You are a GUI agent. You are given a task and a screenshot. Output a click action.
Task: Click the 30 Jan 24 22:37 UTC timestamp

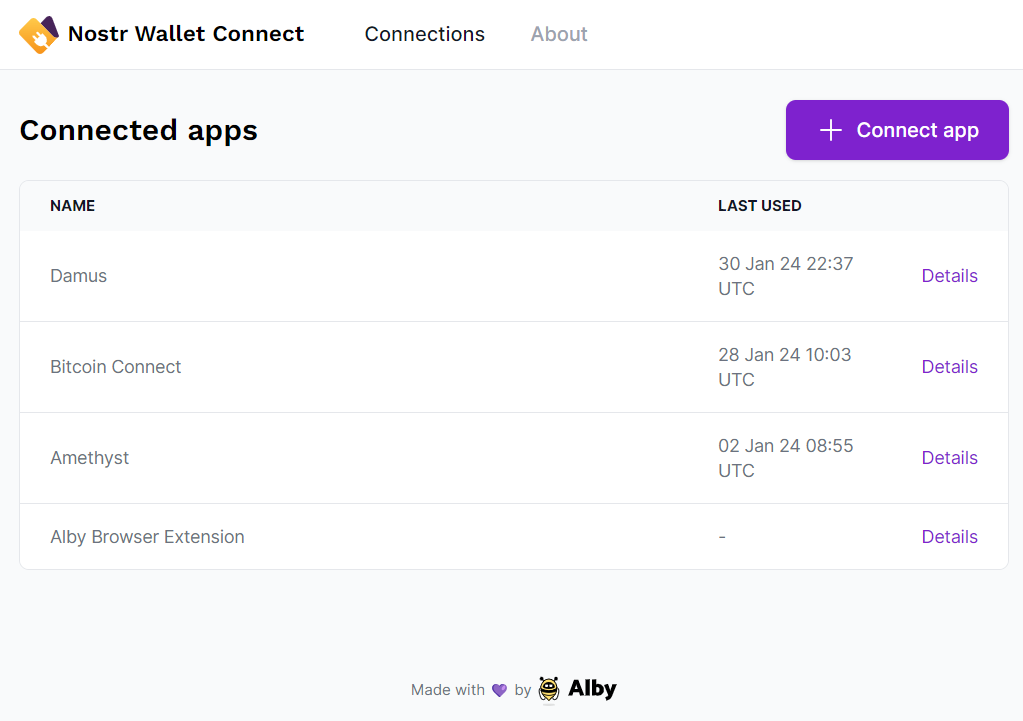[786, 276]
